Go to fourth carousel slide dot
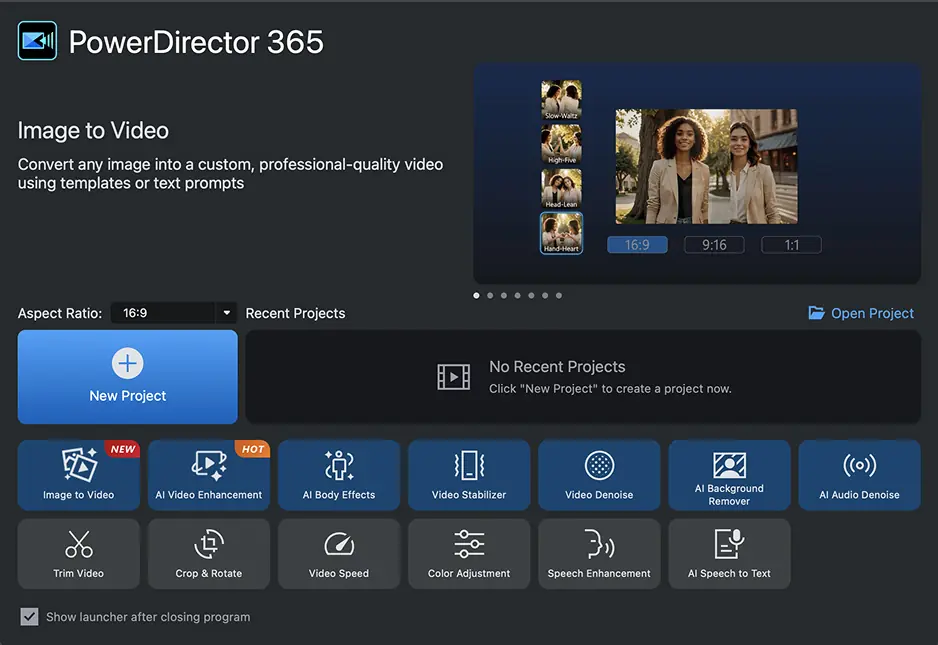The image size is (938, 645). click(517, 296)
